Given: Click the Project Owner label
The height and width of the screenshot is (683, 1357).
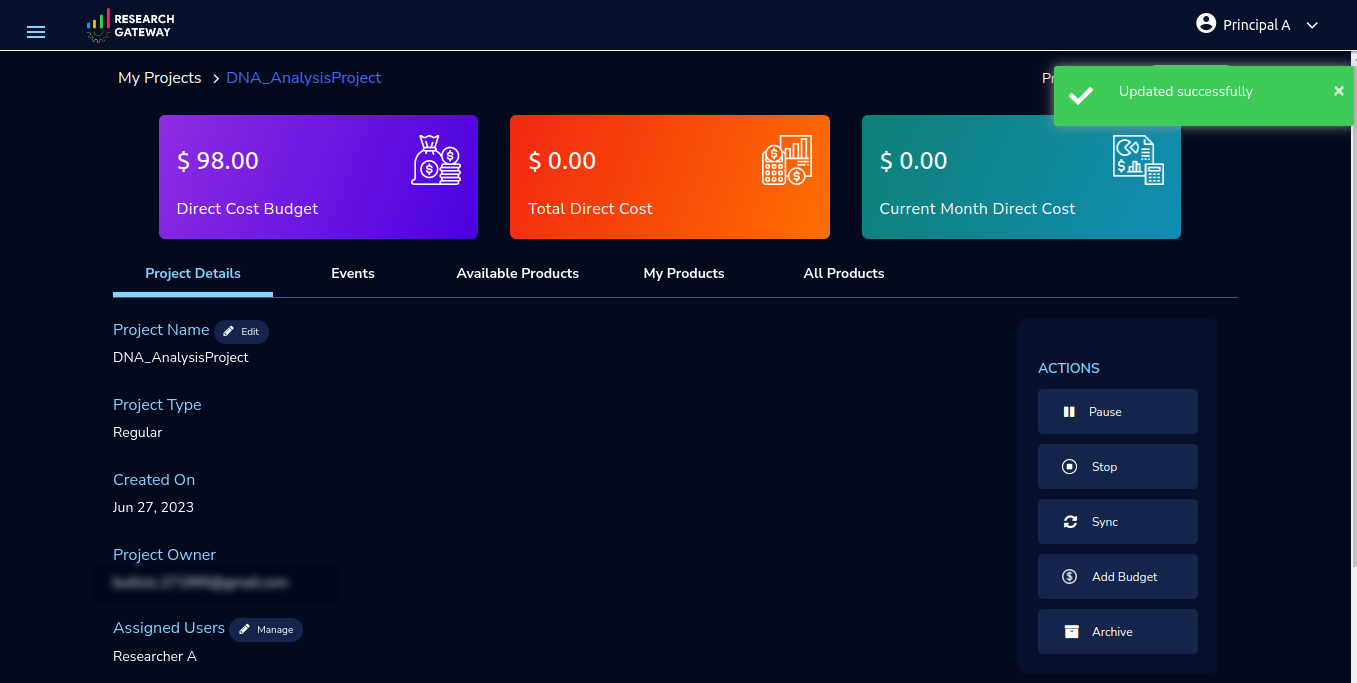Looking at the screenshot, I should click(165, 555).
